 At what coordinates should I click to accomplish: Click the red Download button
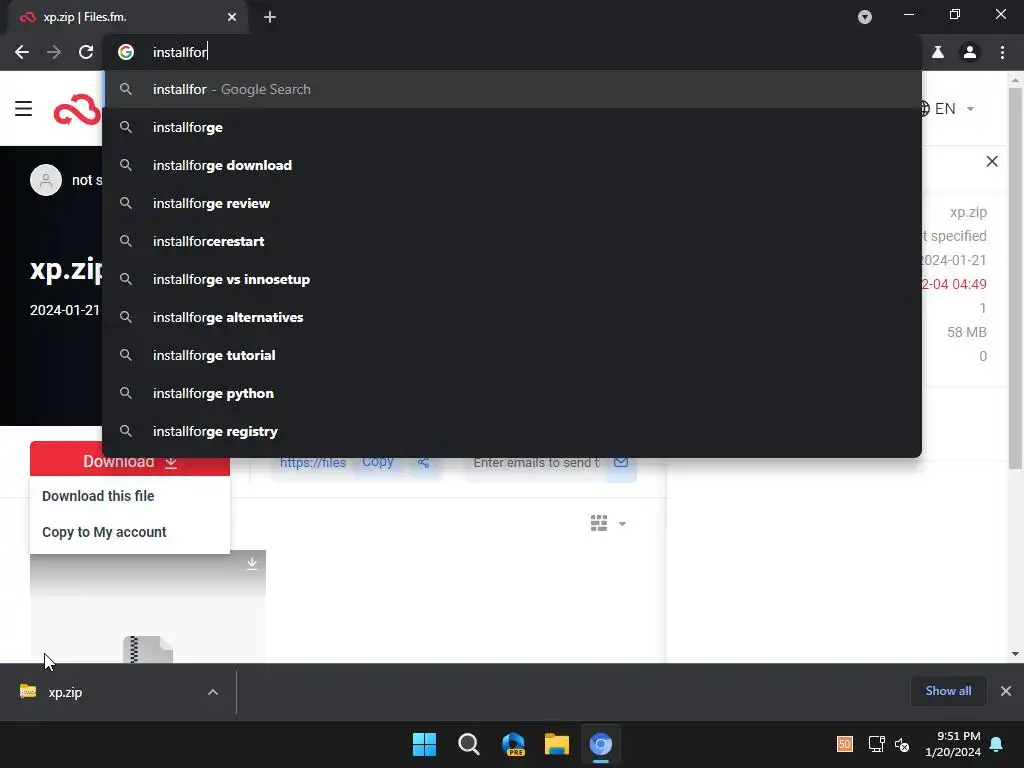(129, 461)
